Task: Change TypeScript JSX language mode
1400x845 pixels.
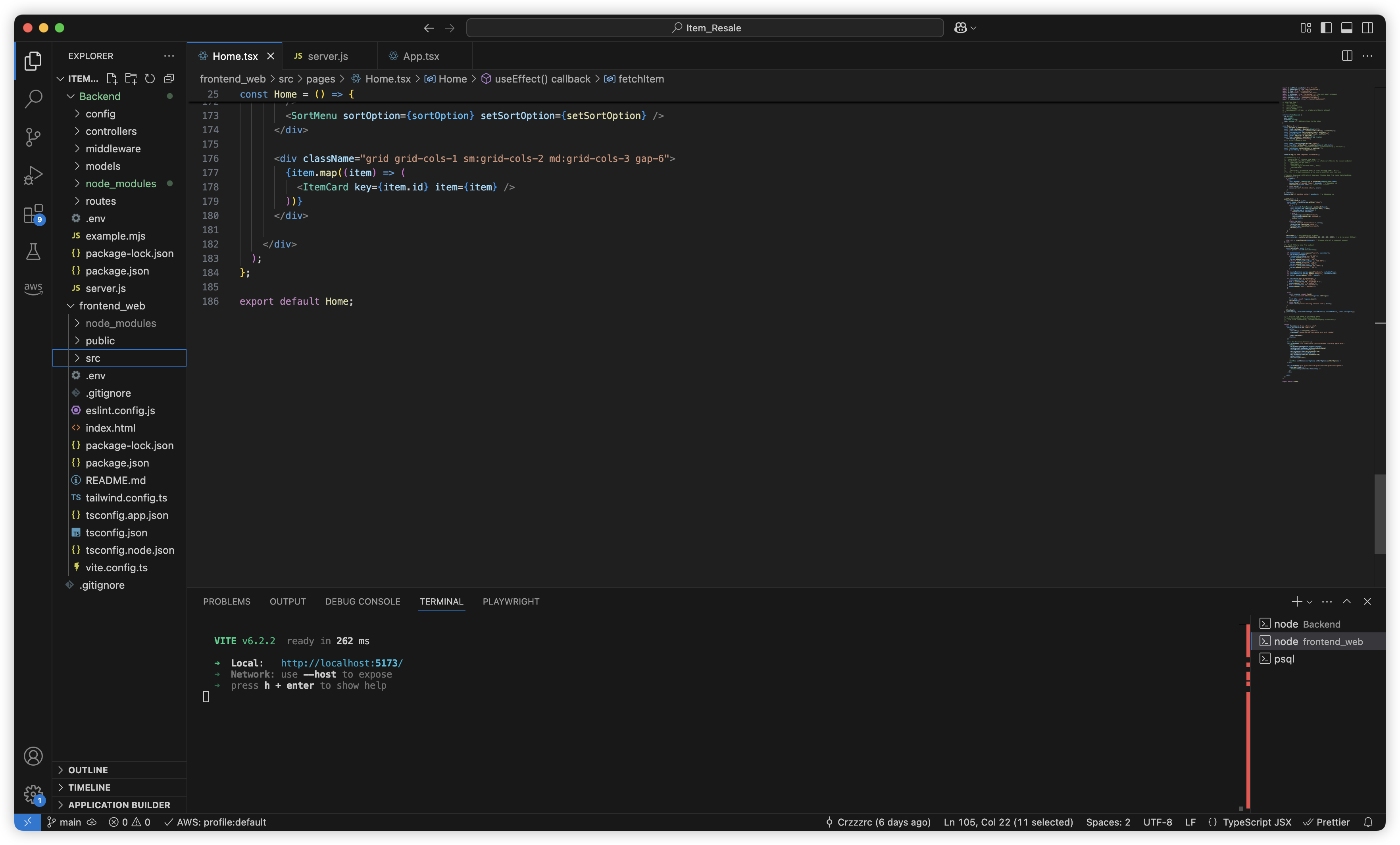Action: (1257, 822)
